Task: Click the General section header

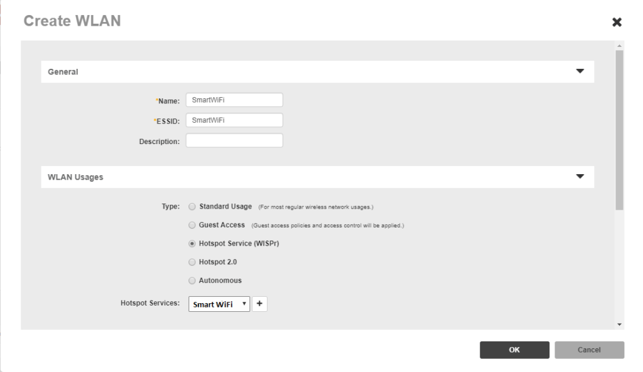Action: tap(317, 72)
